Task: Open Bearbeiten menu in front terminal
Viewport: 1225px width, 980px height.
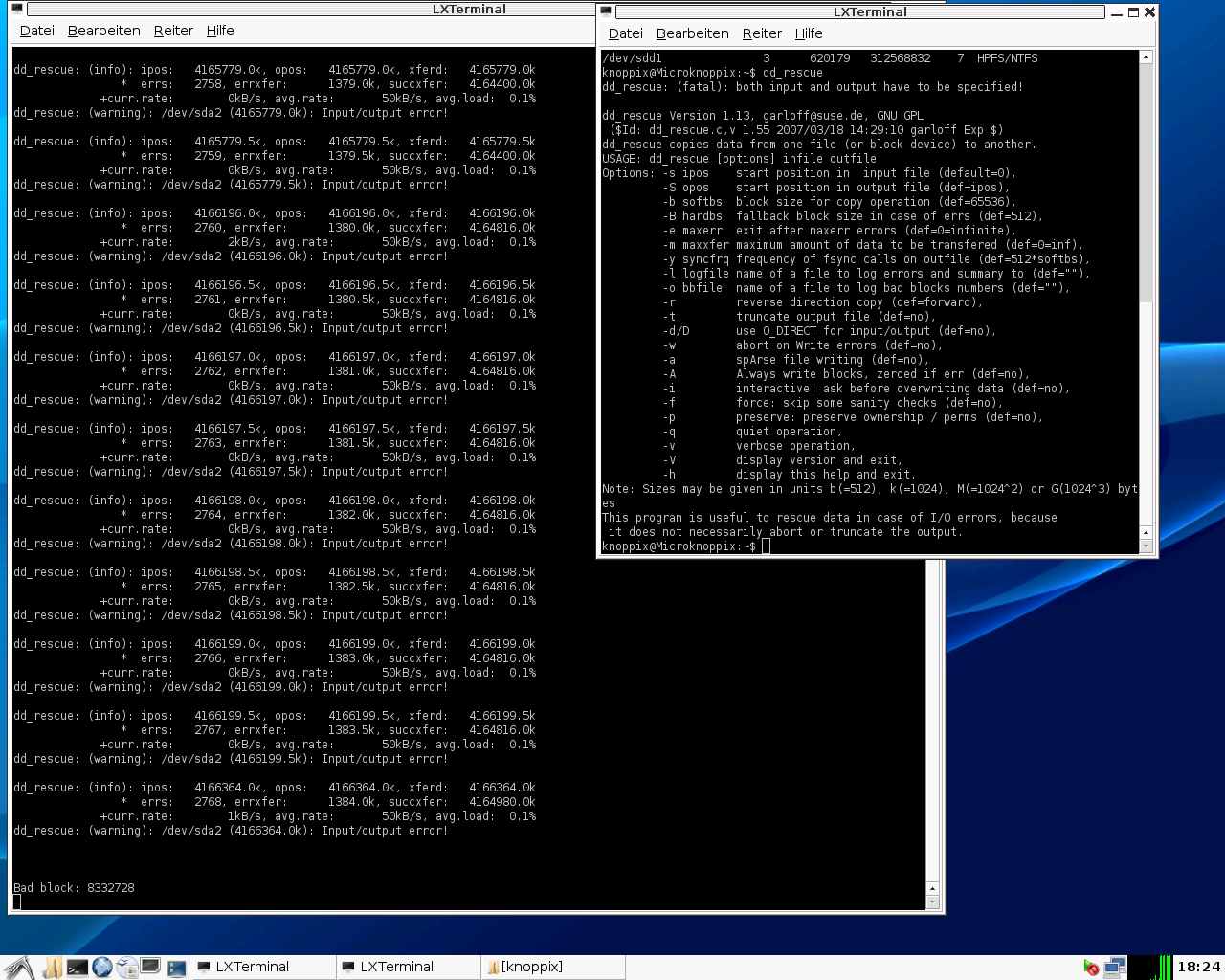Action: [693, 33]
